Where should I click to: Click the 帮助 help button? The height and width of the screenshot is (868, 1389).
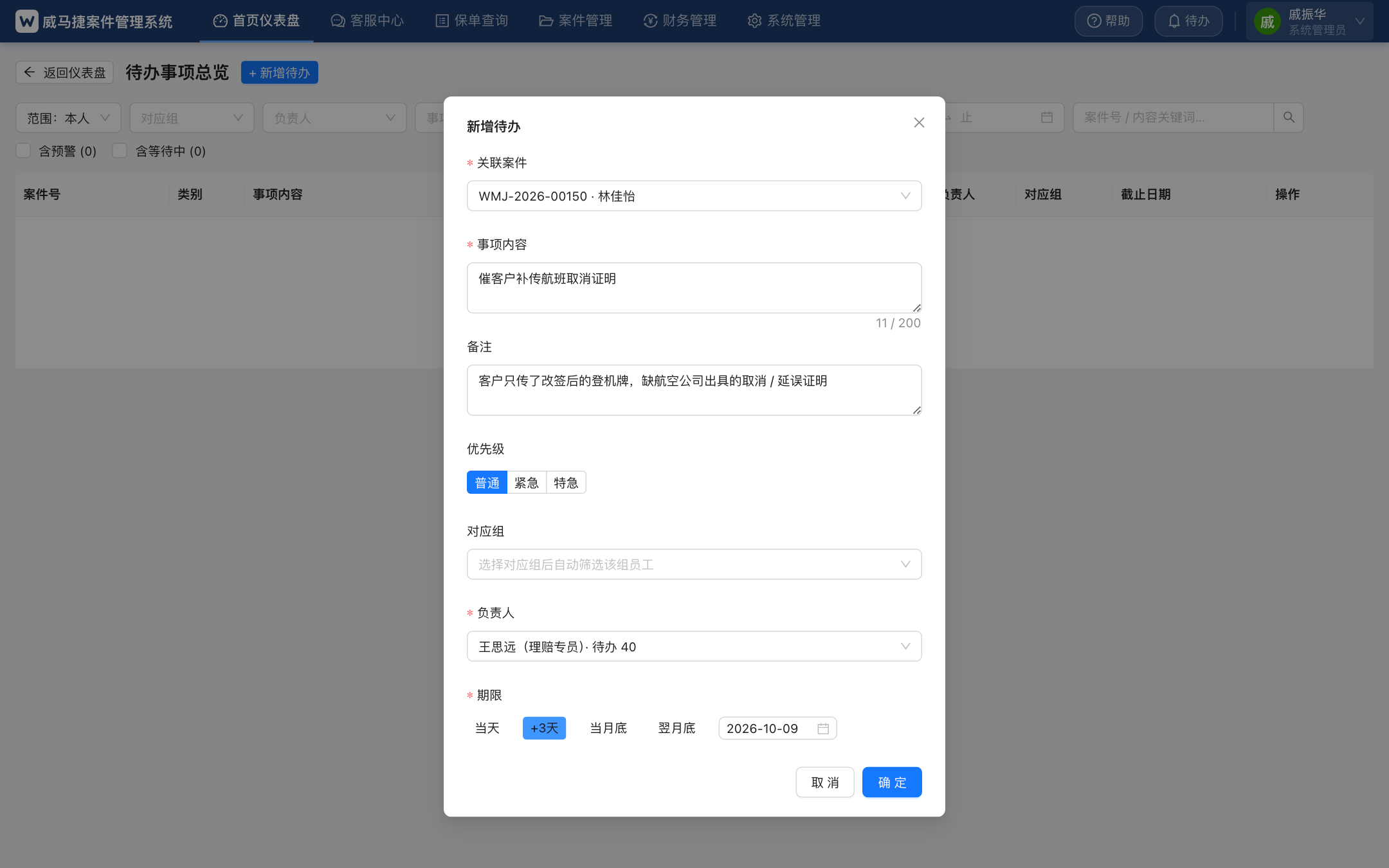1109,21
